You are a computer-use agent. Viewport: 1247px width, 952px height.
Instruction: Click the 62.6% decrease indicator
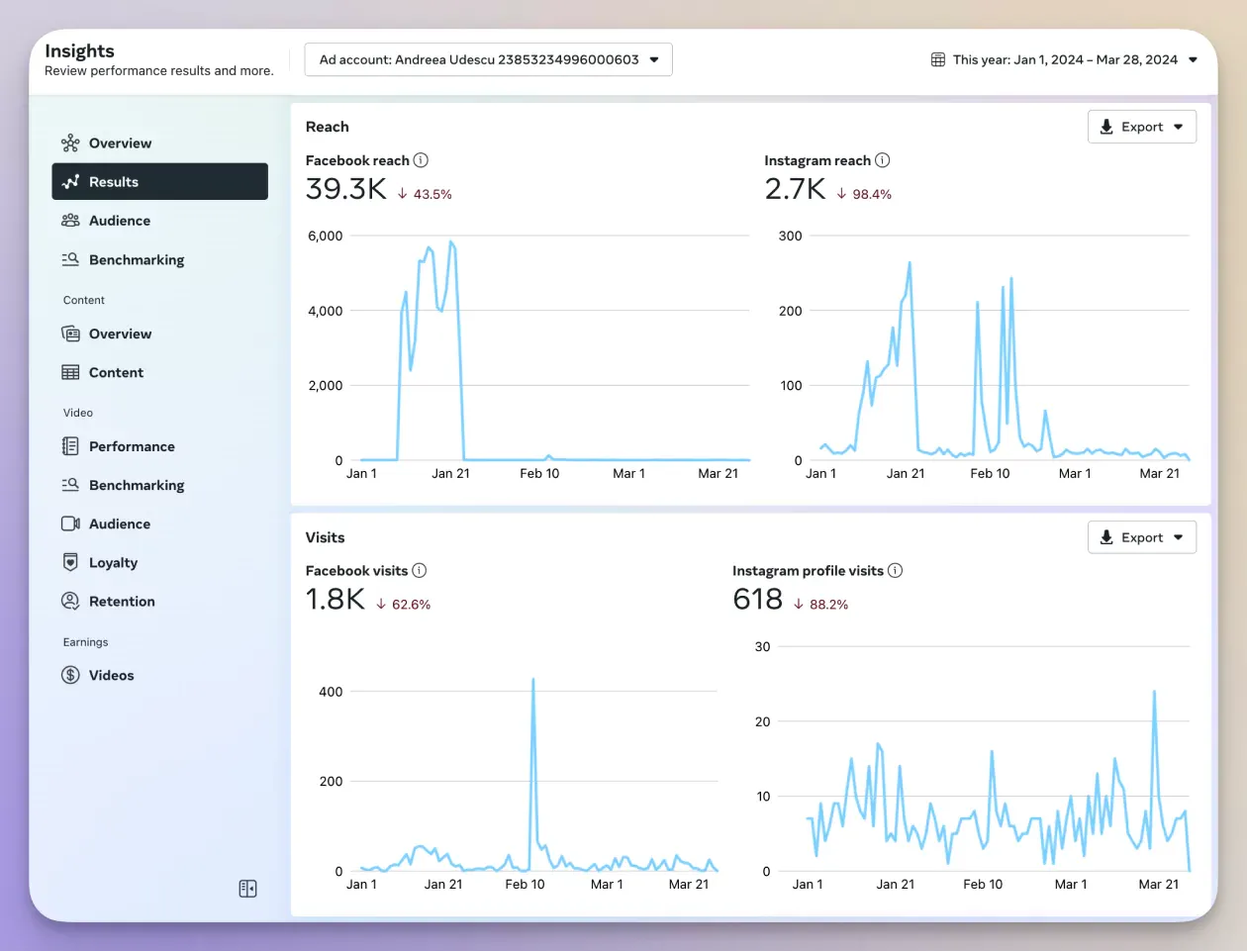(x=403, y=604)
